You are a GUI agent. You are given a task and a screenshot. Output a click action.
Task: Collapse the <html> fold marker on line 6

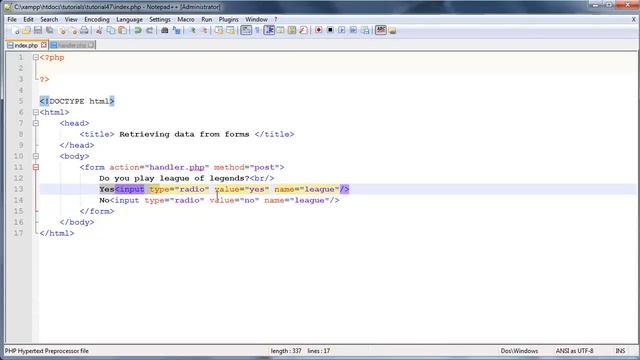pos(36,112)
